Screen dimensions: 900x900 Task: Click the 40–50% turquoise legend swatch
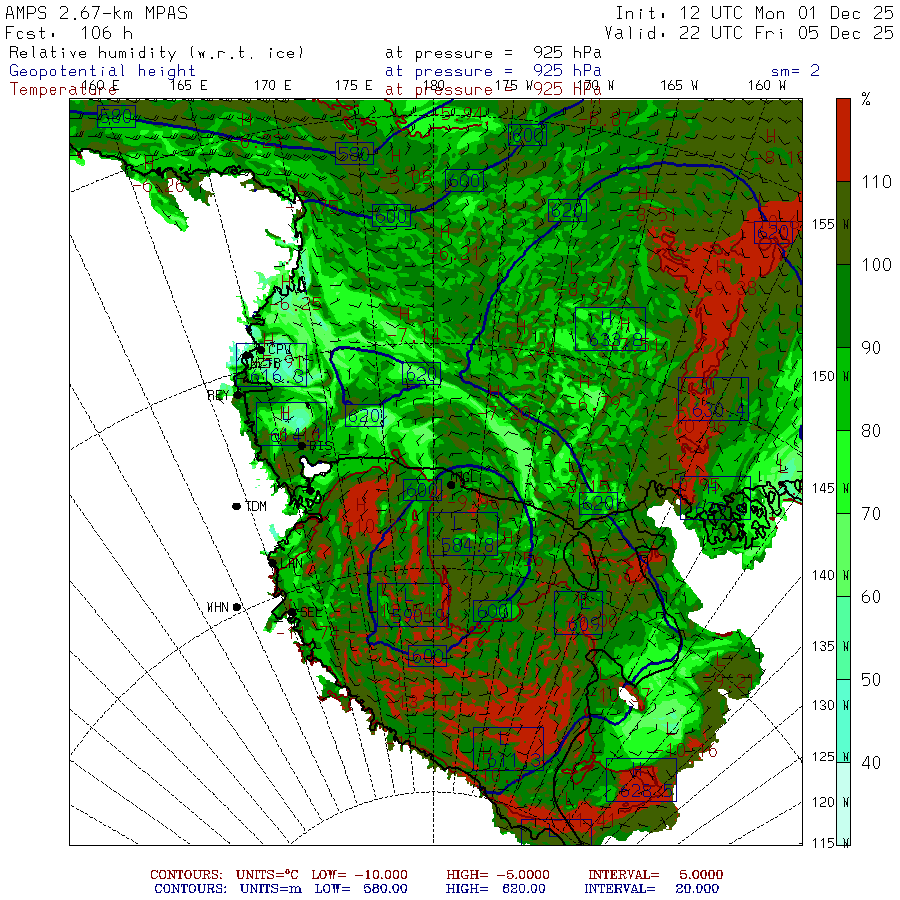(843, 720)
